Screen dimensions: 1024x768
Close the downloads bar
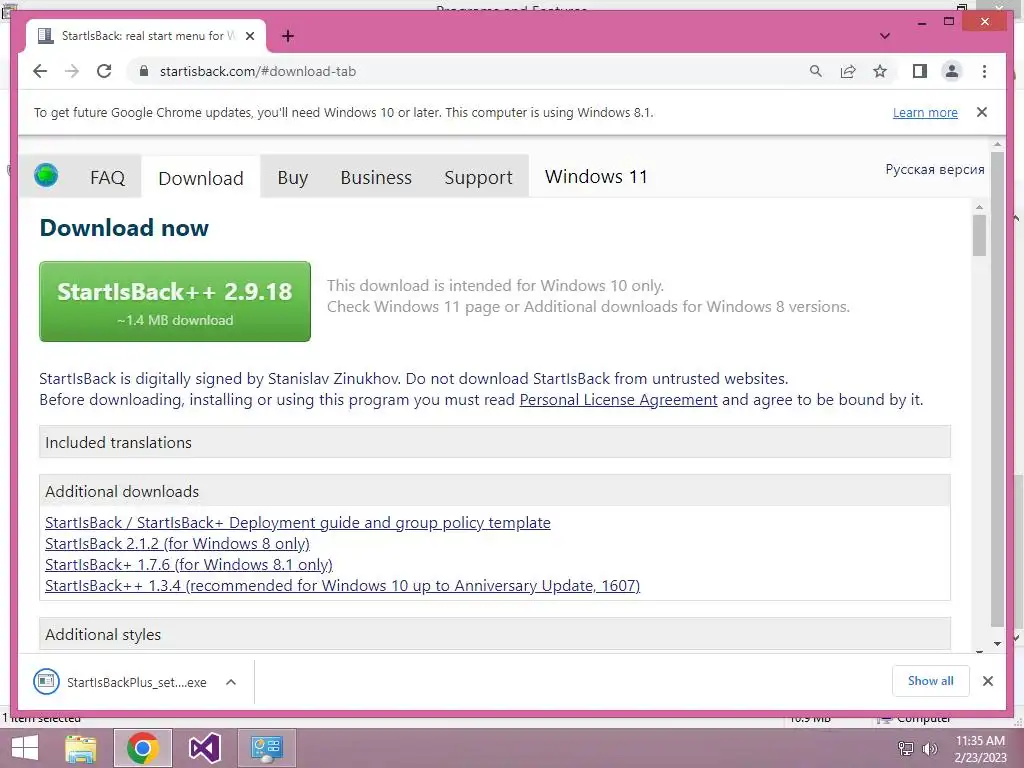click(x=987, y=681)
